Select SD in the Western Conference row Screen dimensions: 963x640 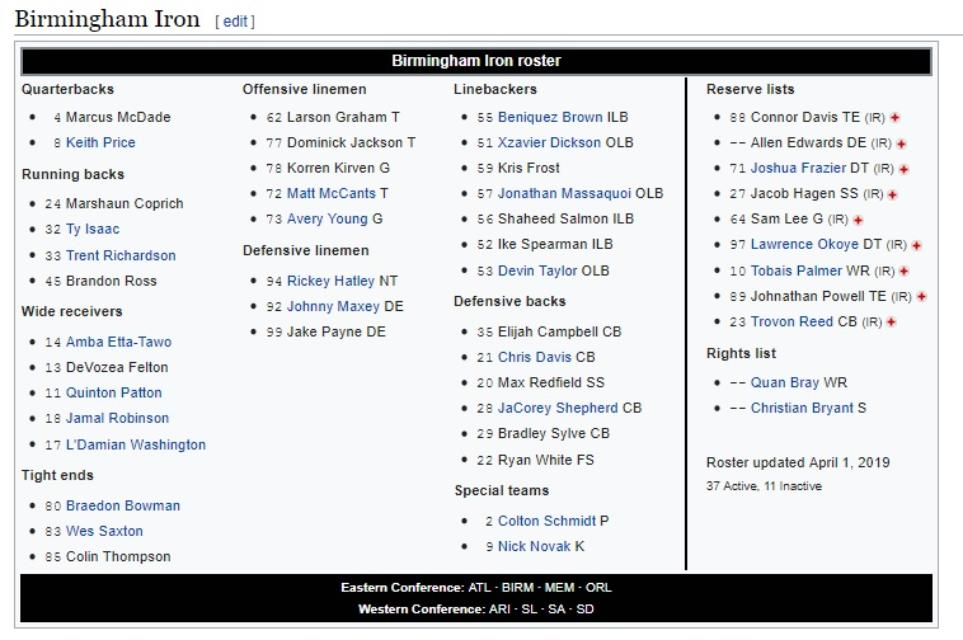pos(585,609)
